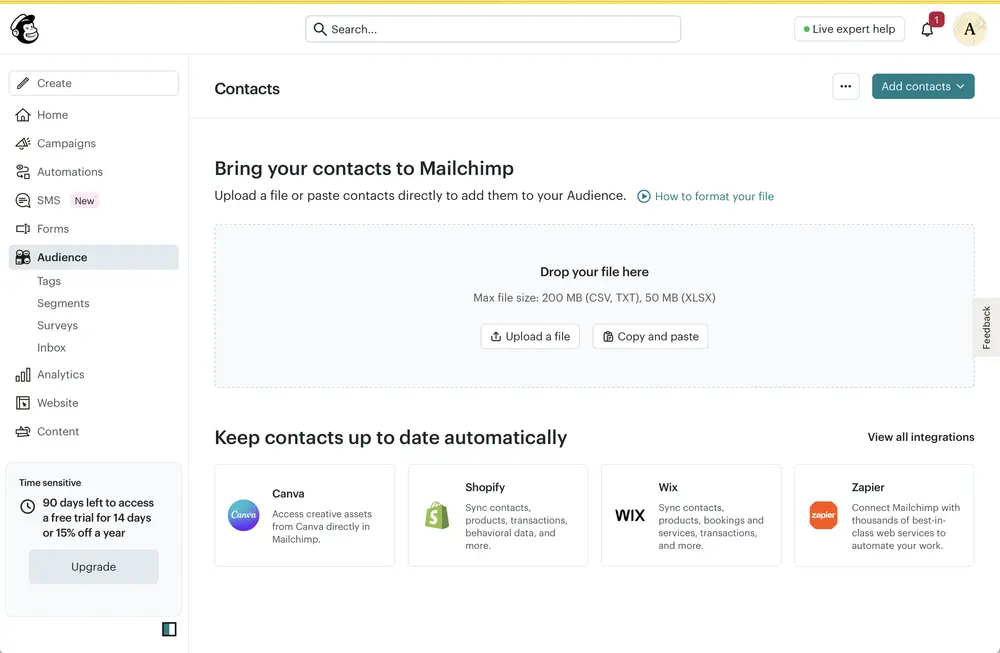Click the Mailchimp Freddie logo

(x=25, y=29)
